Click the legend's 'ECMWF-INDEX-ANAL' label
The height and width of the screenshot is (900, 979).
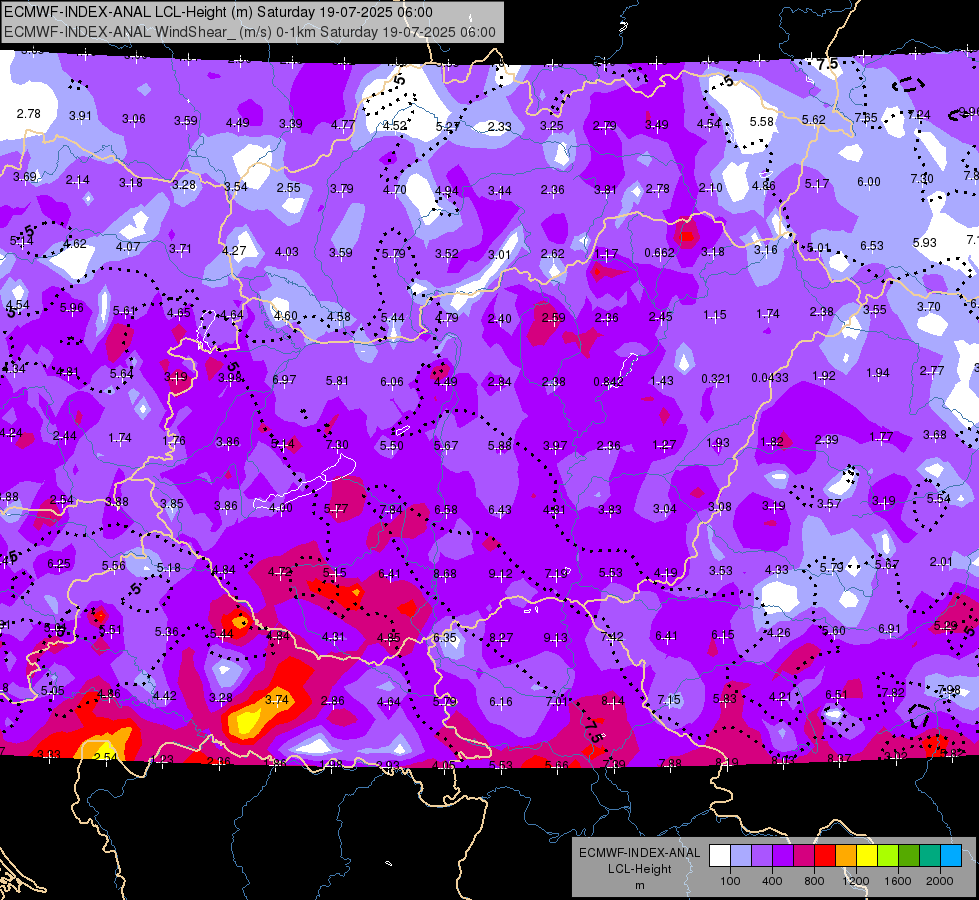point(639,853)
